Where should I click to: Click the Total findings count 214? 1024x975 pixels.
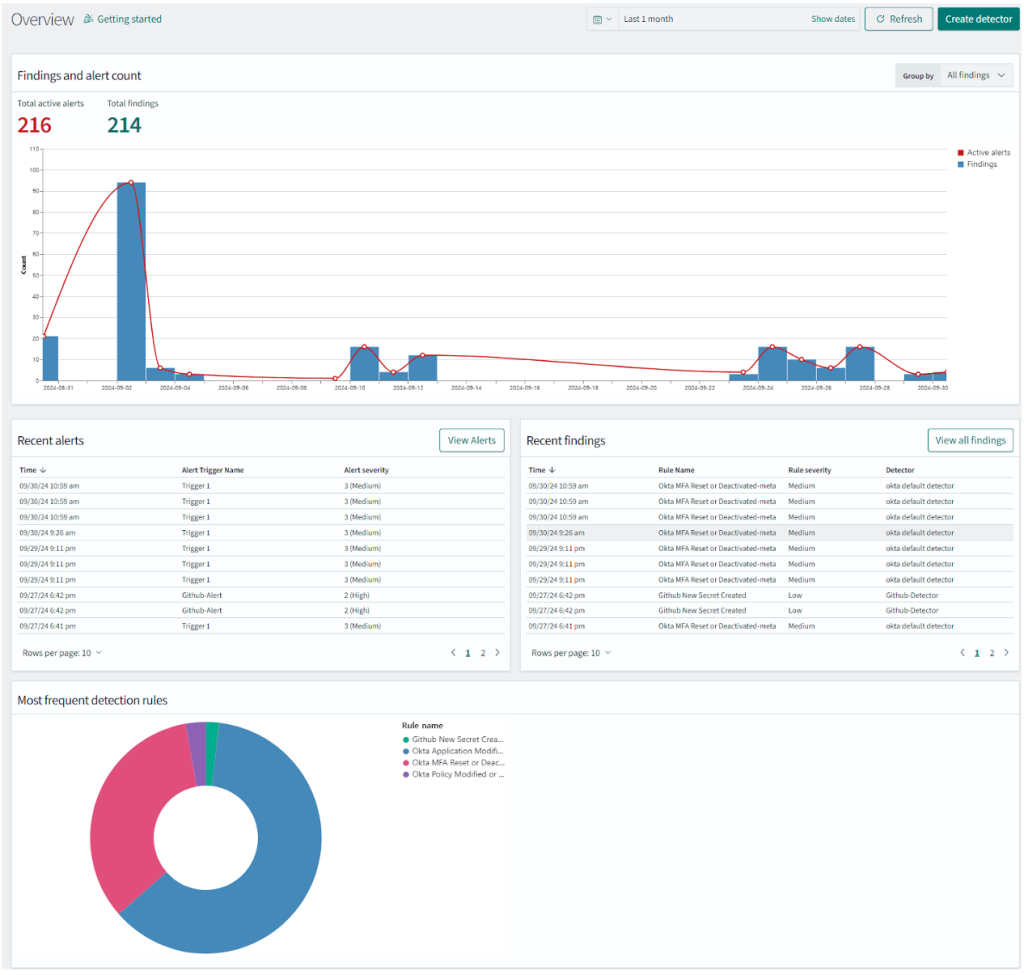[124, 125]
